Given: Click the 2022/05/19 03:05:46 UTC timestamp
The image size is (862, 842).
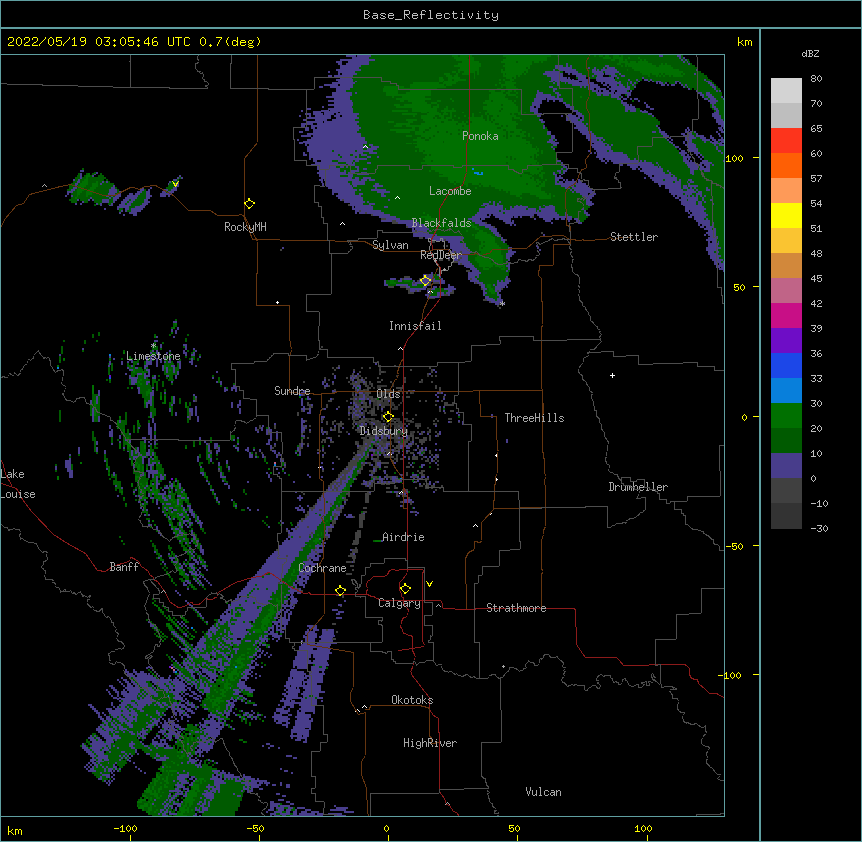Looking at the screenshot, I should tap(99, 42).
